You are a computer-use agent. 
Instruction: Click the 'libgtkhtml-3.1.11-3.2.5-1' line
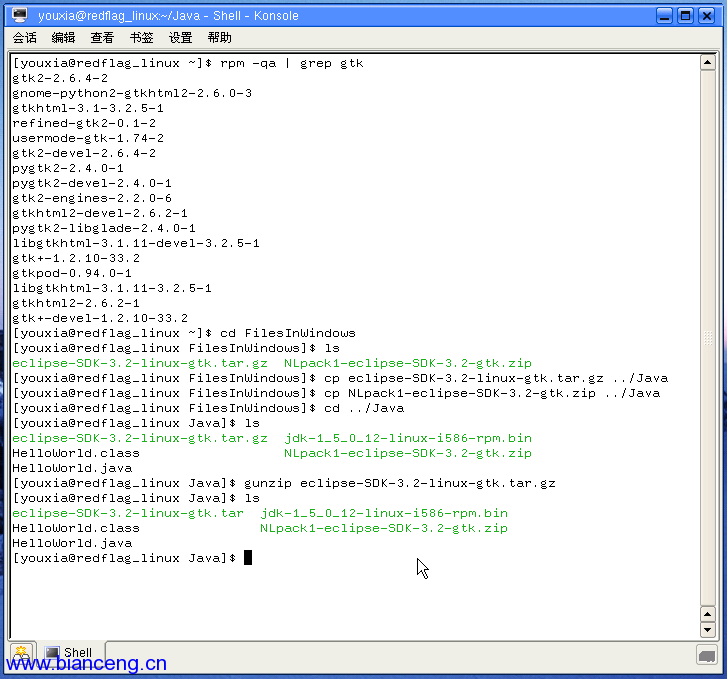click(112, 288)
